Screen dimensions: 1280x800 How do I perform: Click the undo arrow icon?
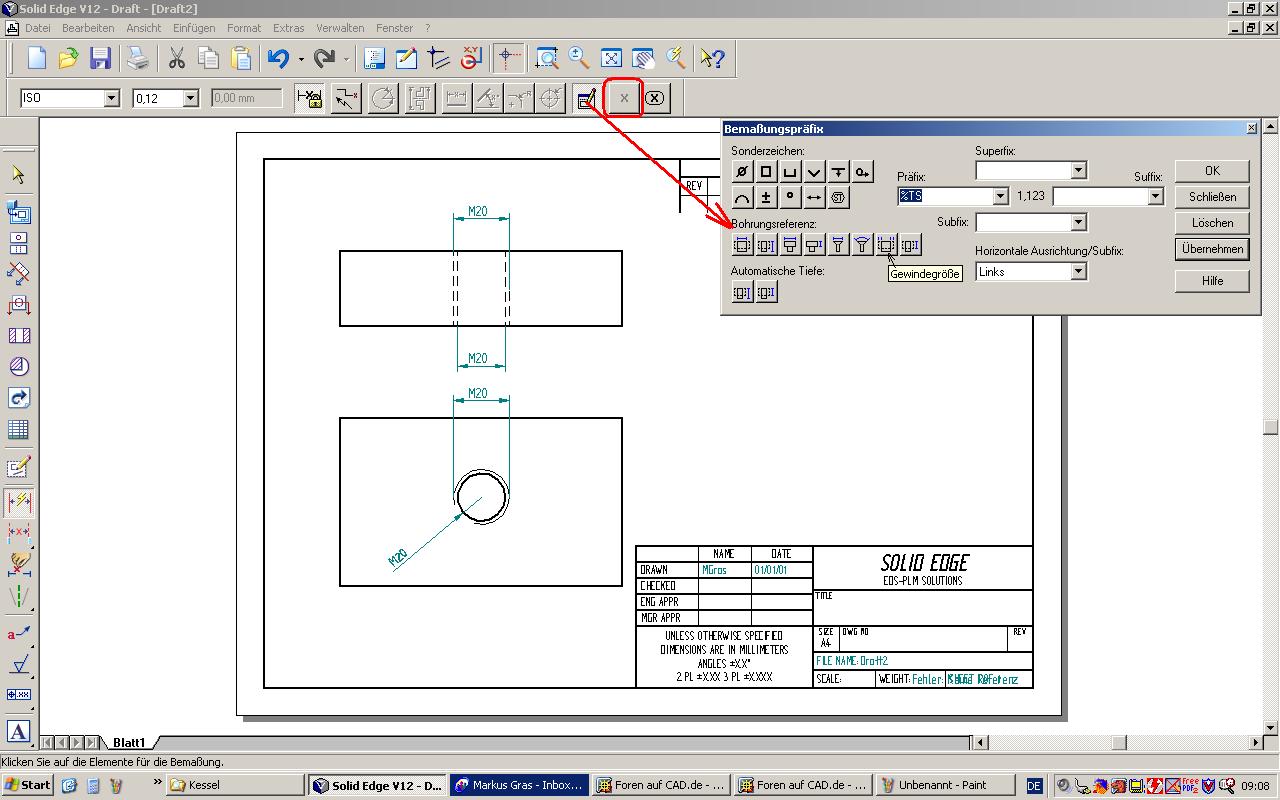(278, 58)
